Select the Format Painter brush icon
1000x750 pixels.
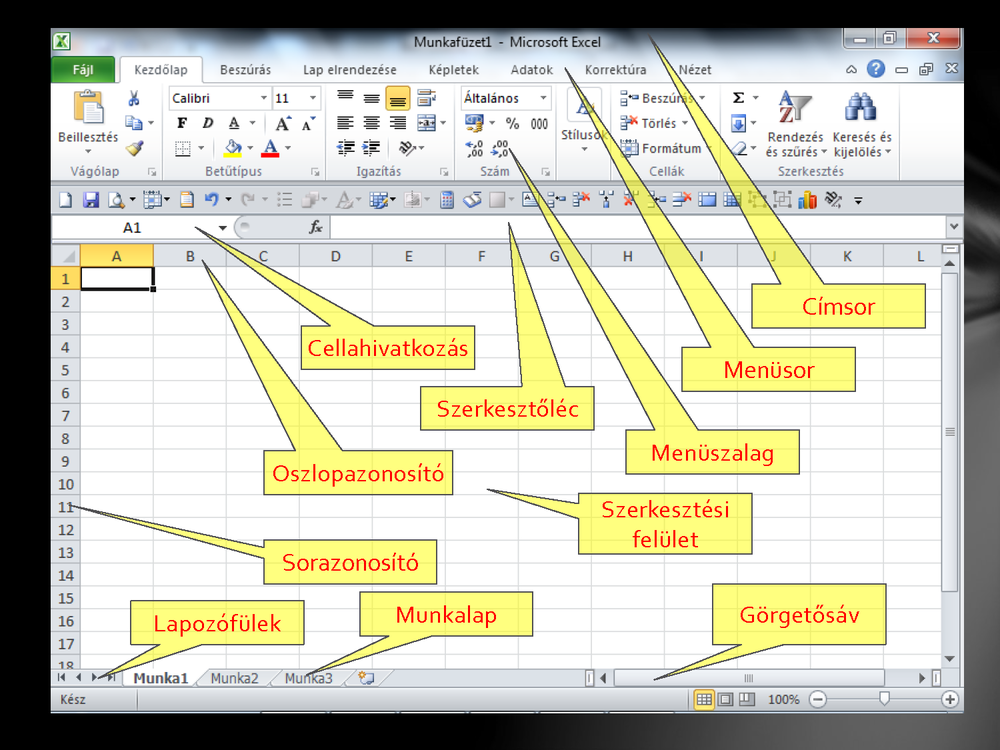point(134,149)
